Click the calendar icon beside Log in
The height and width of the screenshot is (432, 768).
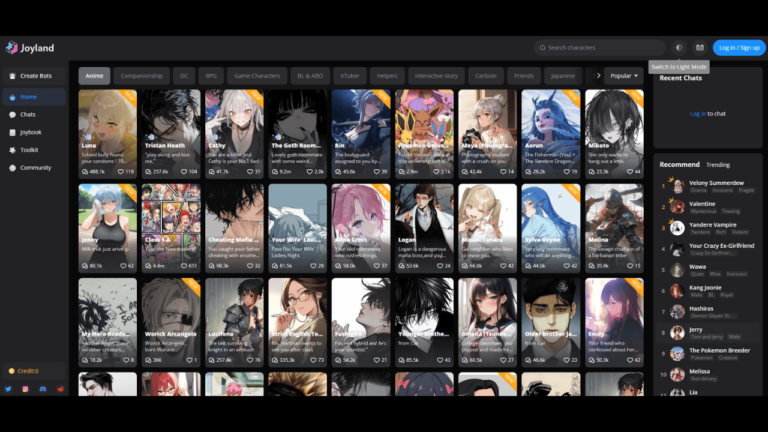point(700,47)
